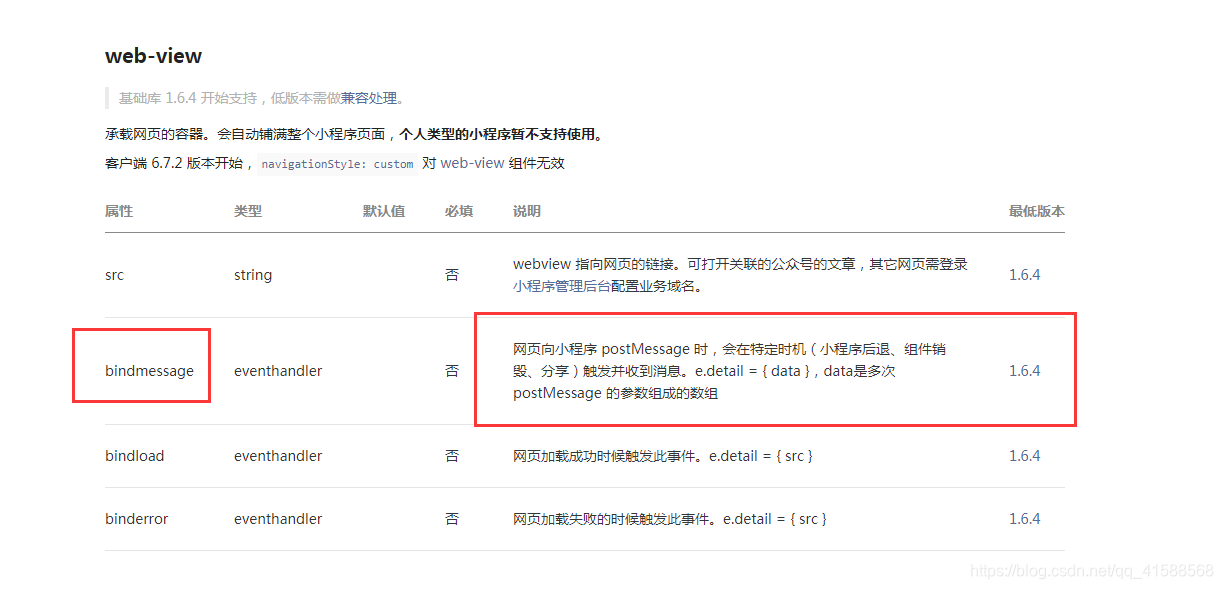Click the bindload description 网页加载成功时候触发此事件
Viewport: 1223px width, 589px height.
pyautogui.click(x=663, y=456)
